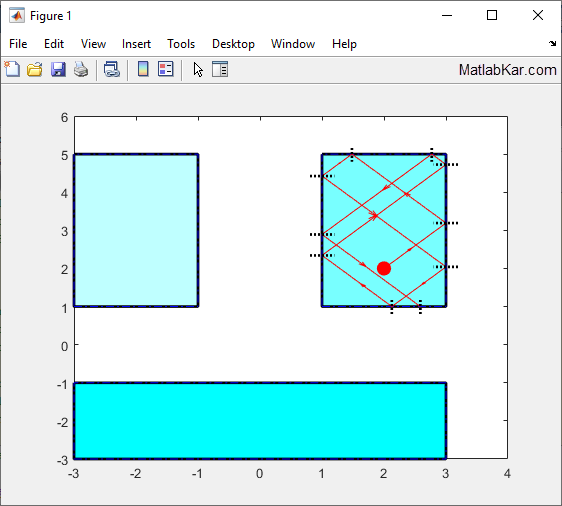Click the Print Figure icon
This screenshot has width=562, height=506.
pos(81,69)
